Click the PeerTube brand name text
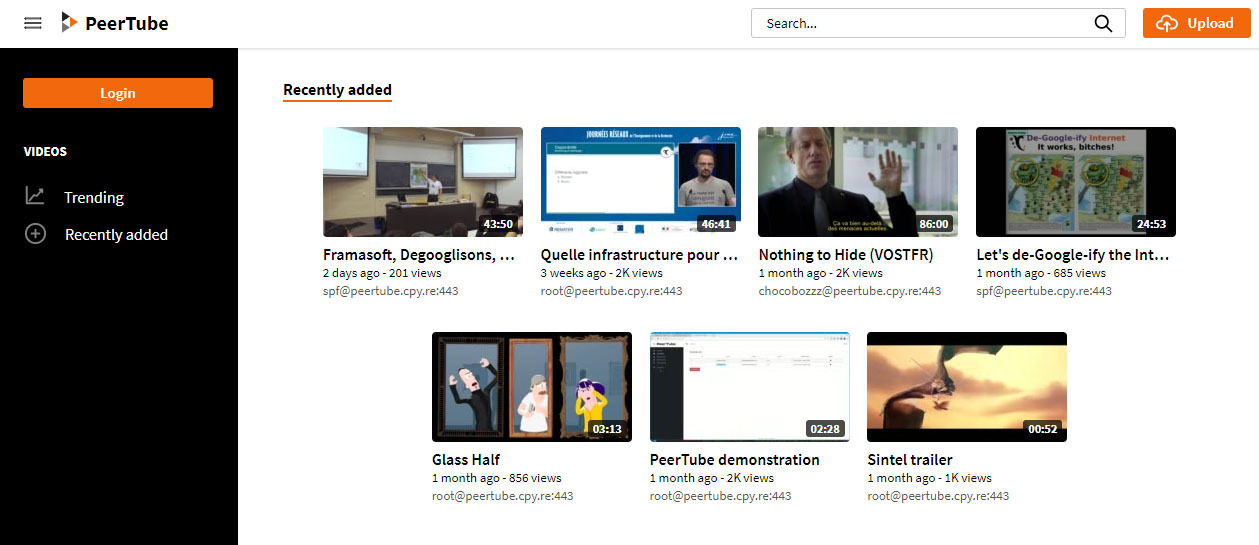1259x545 pixels. click(127, 23)
